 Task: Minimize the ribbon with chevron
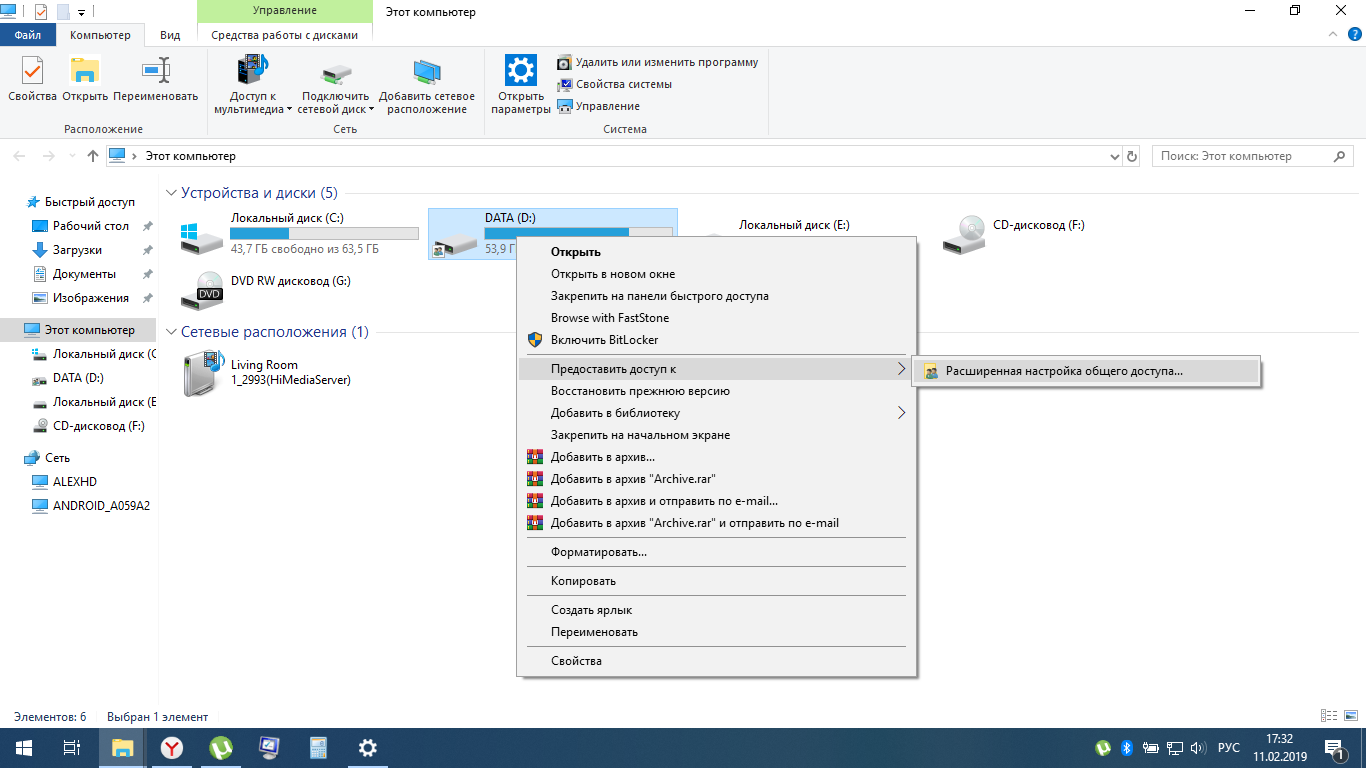[1332, 34]
